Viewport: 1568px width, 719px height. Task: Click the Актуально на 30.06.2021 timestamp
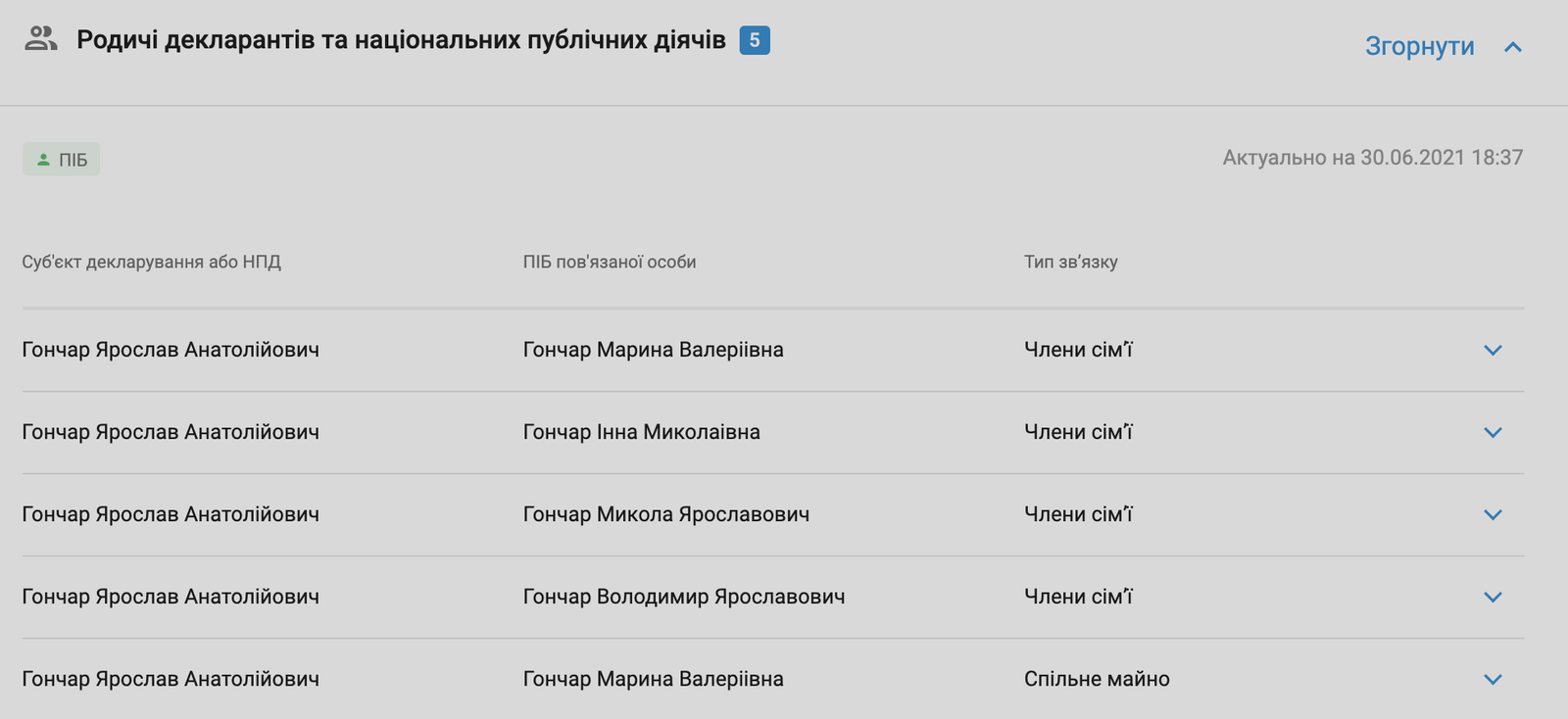coord(1372,158)
